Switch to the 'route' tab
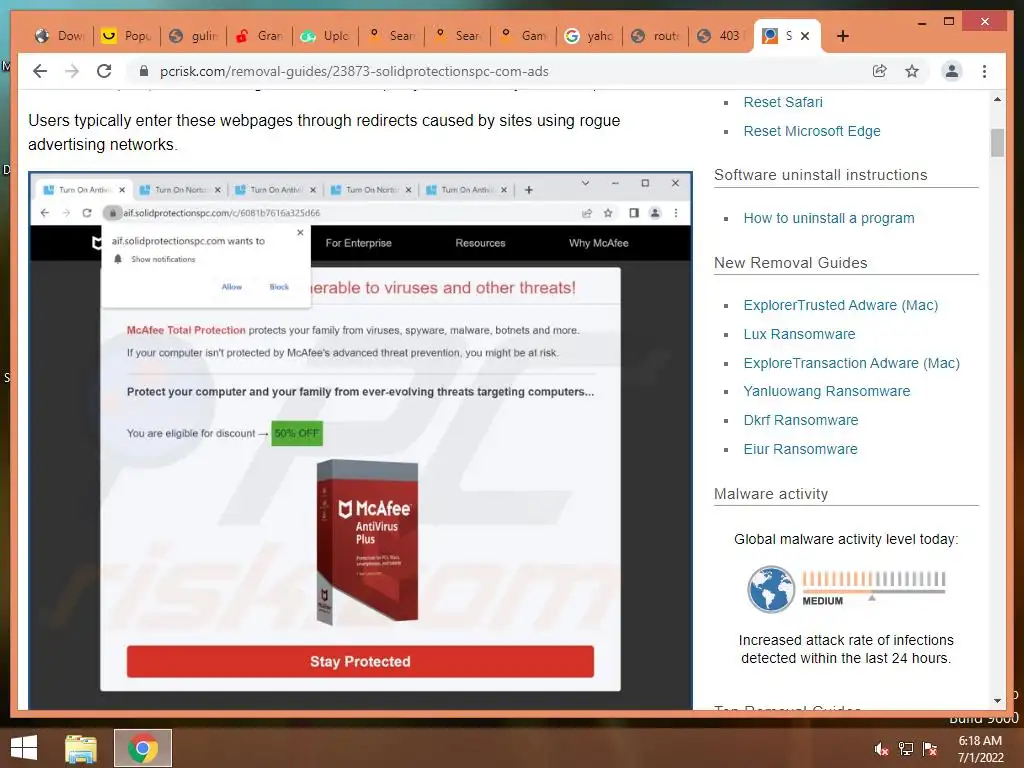The image size is (1024, 768). [x=655, y=36]
